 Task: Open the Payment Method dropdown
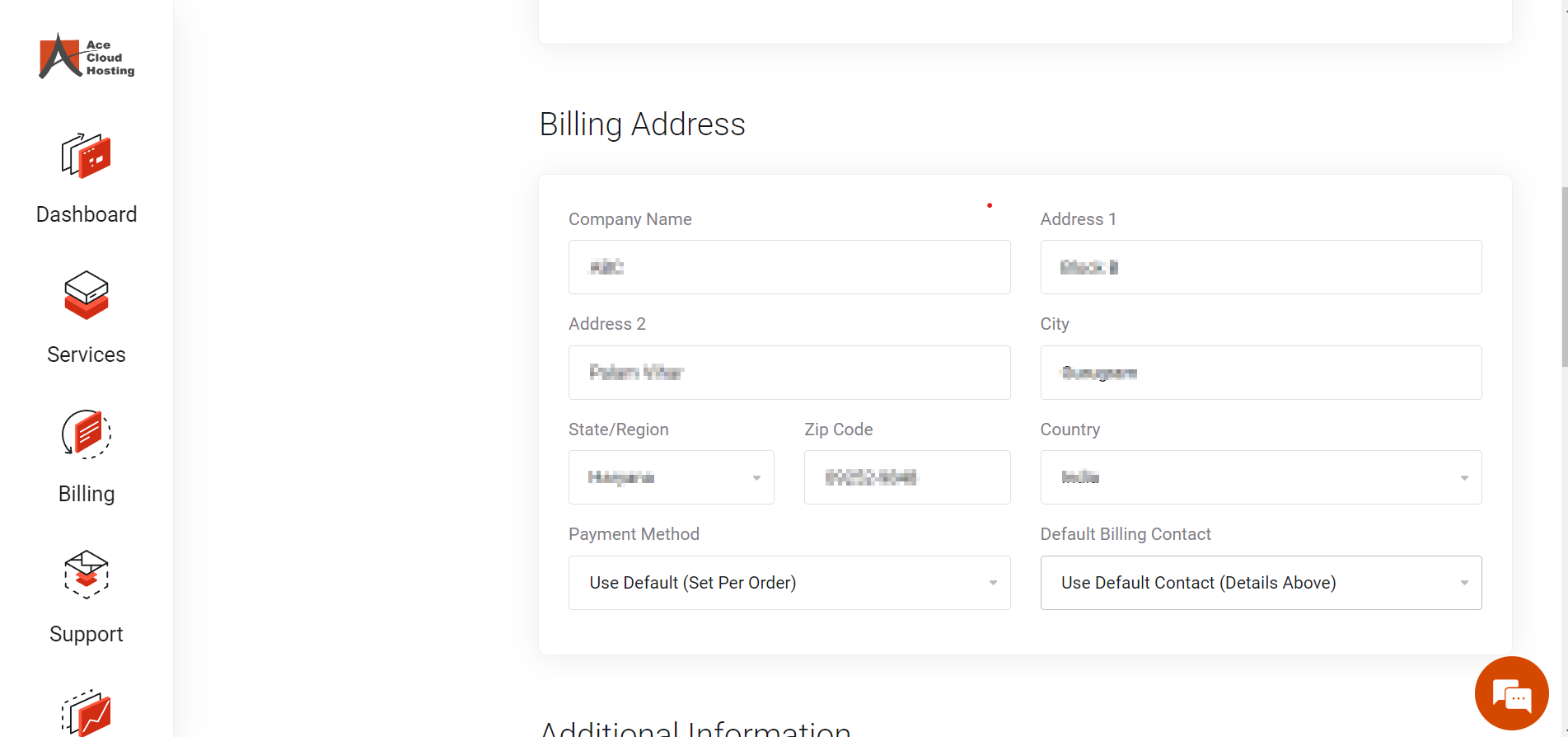[x=789, y=583]
